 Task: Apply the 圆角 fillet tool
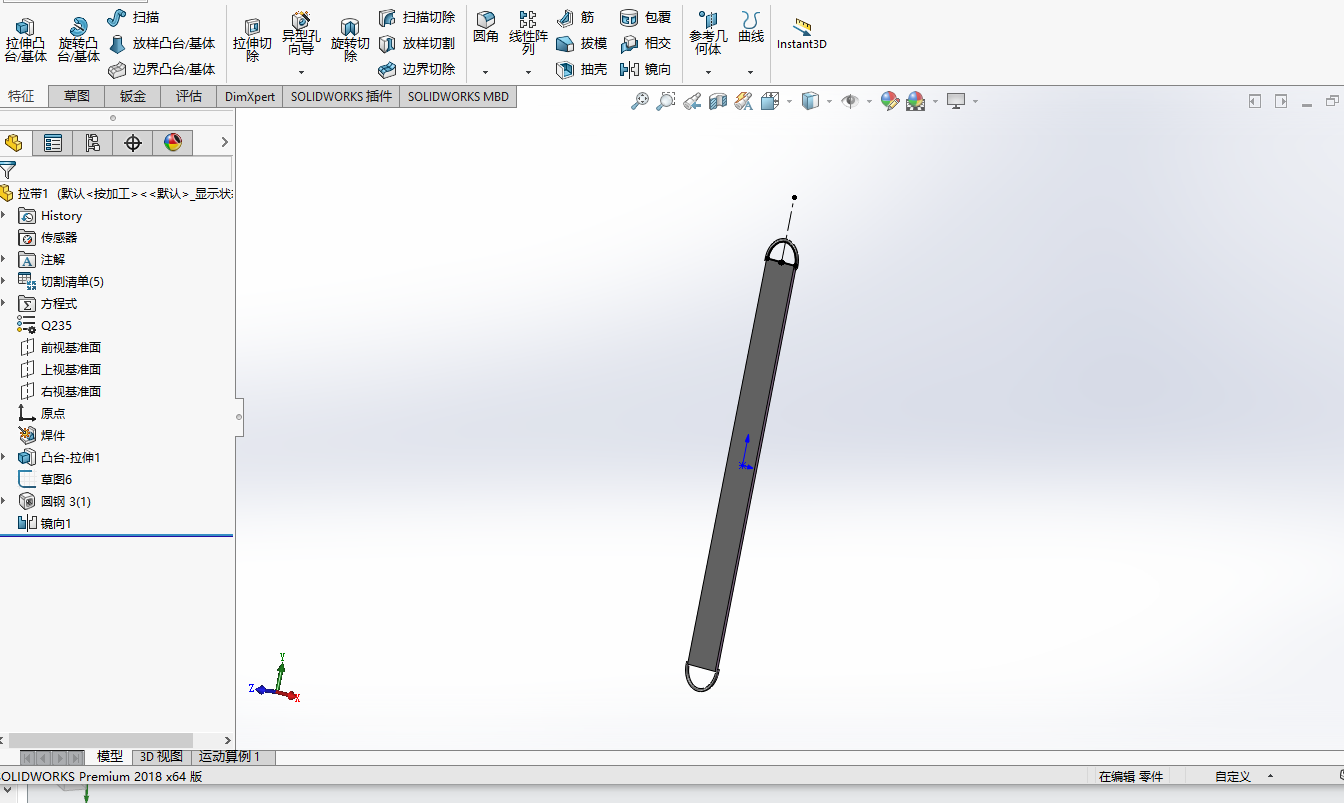click(x=486, y=28)
